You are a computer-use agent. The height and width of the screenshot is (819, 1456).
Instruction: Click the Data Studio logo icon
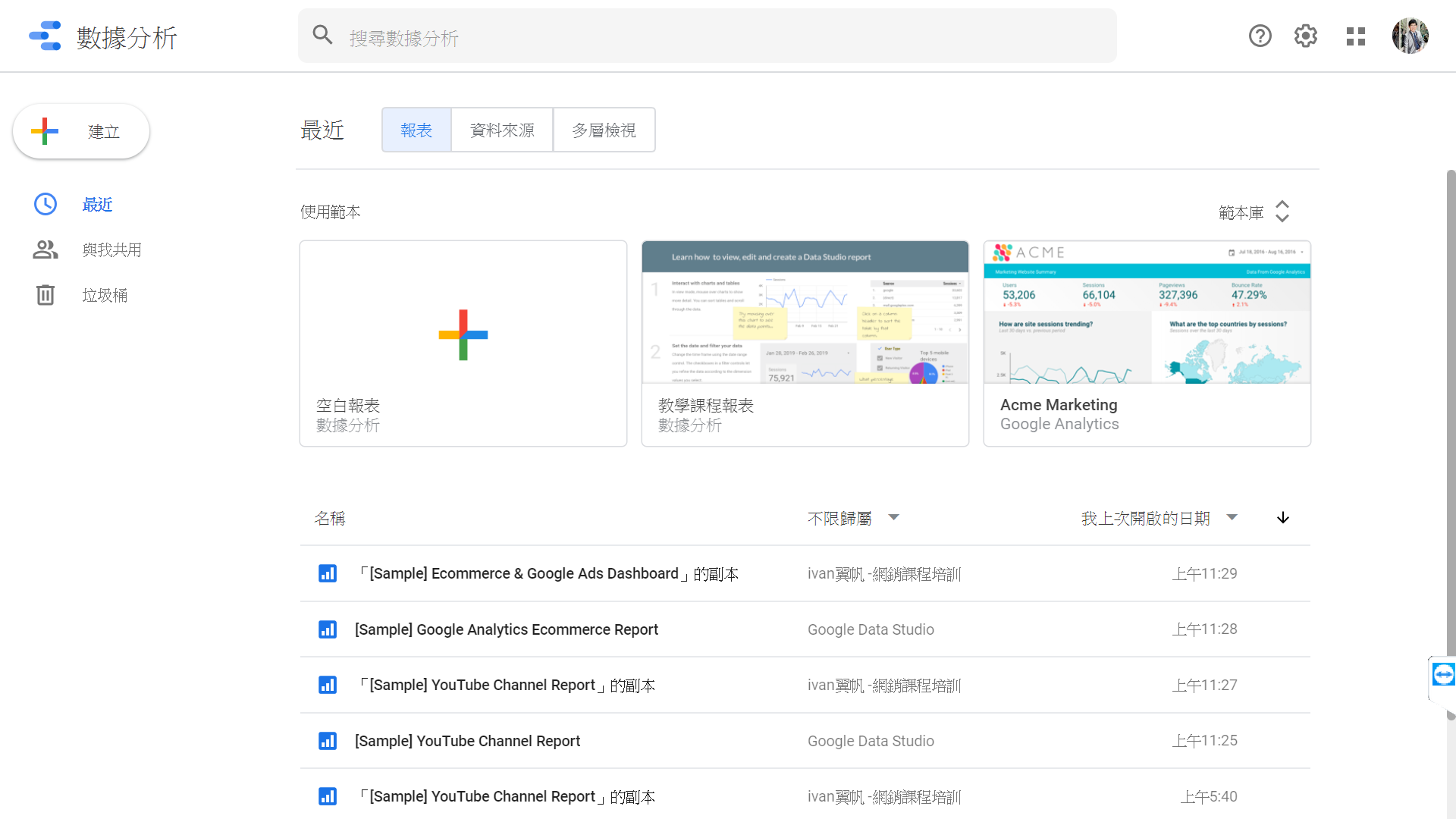pos(45,36)
